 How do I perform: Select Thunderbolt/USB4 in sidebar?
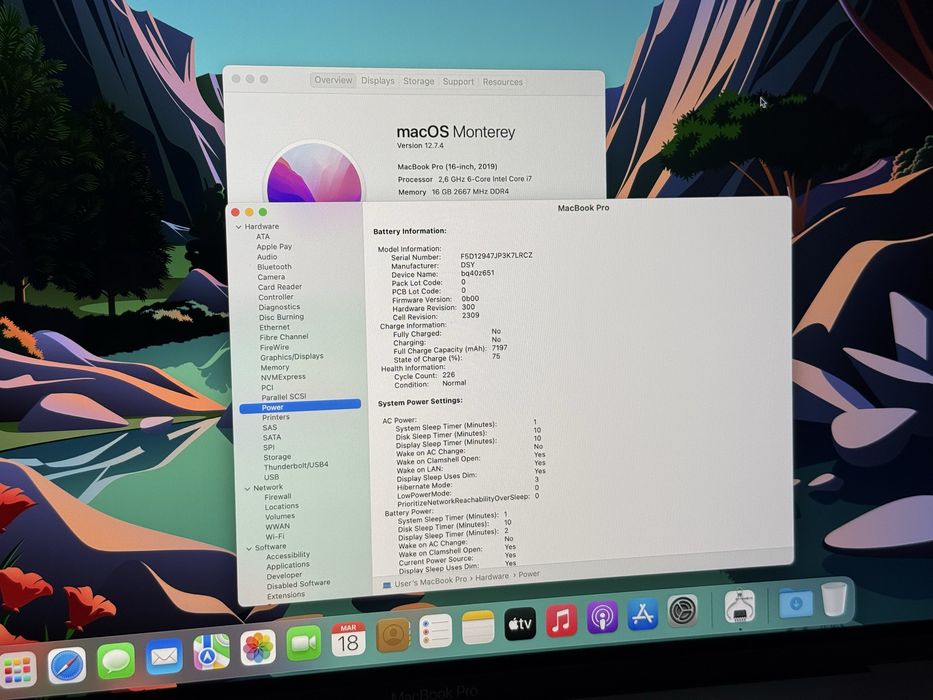coord(296,466)
